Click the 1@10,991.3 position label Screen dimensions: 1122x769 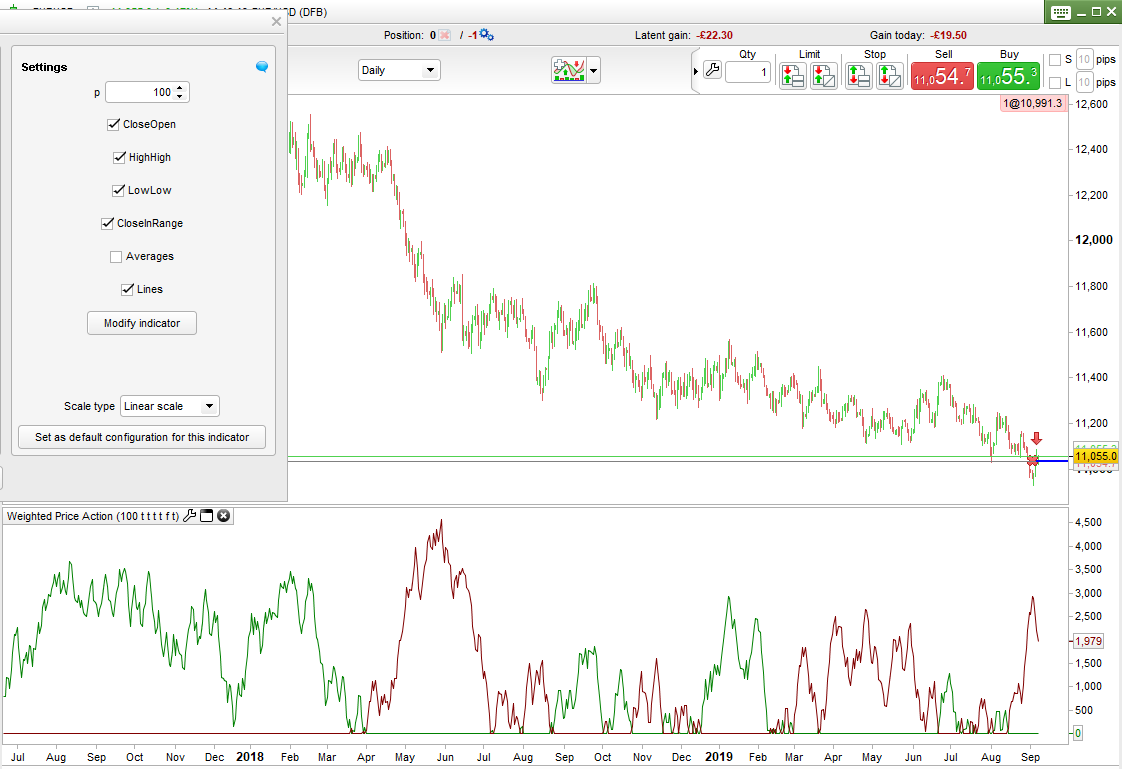pyautogui.click(x=1033, y=104)
